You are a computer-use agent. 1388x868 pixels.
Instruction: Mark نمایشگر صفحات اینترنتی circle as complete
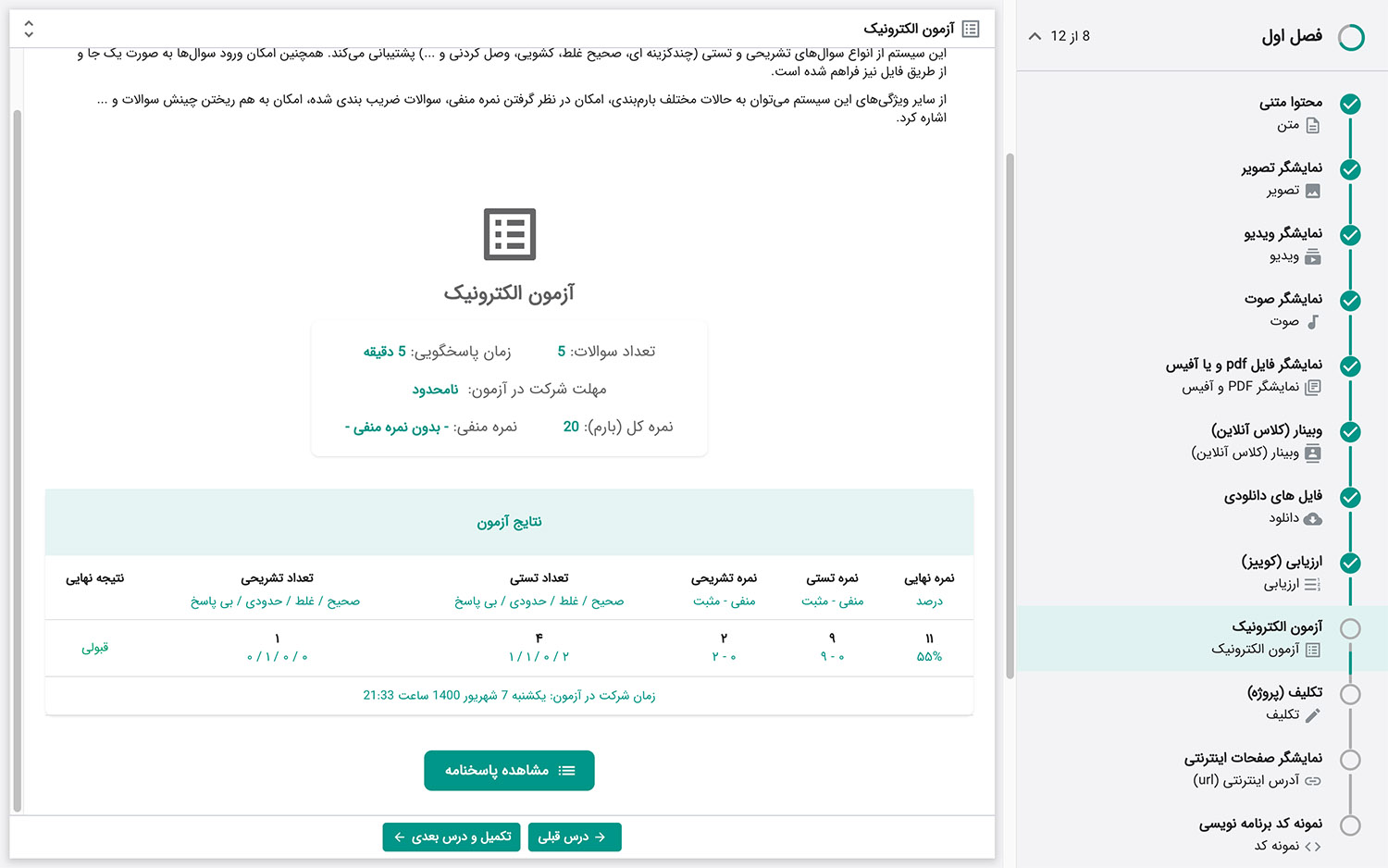[x=1350, y=760]
